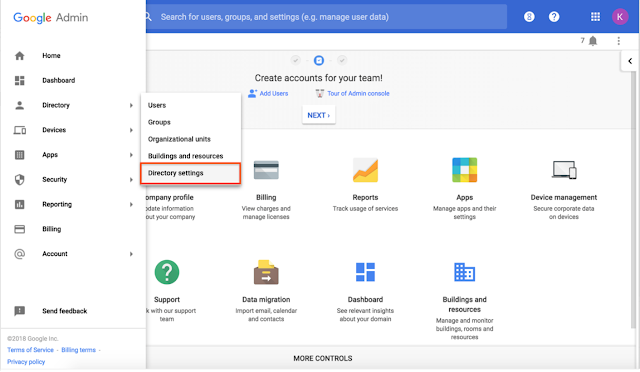
Task: Click the green Support question mark icon
Action: [x=167, y=272]
